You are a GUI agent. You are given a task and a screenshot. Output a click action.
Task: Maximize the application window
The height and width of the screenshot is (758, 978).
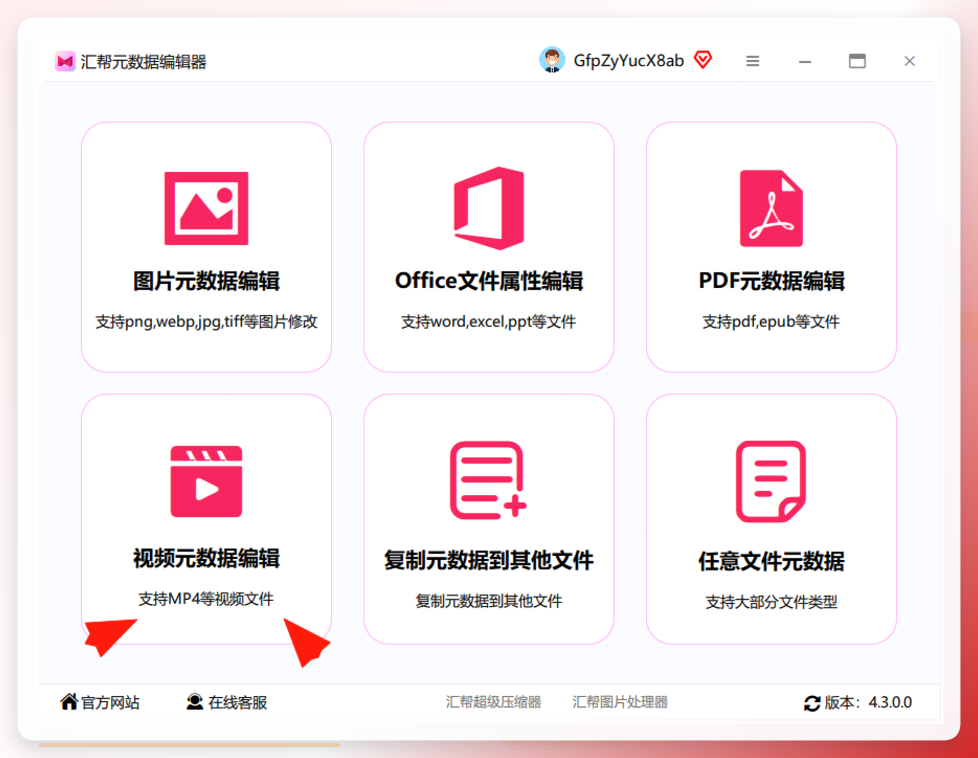858,61
